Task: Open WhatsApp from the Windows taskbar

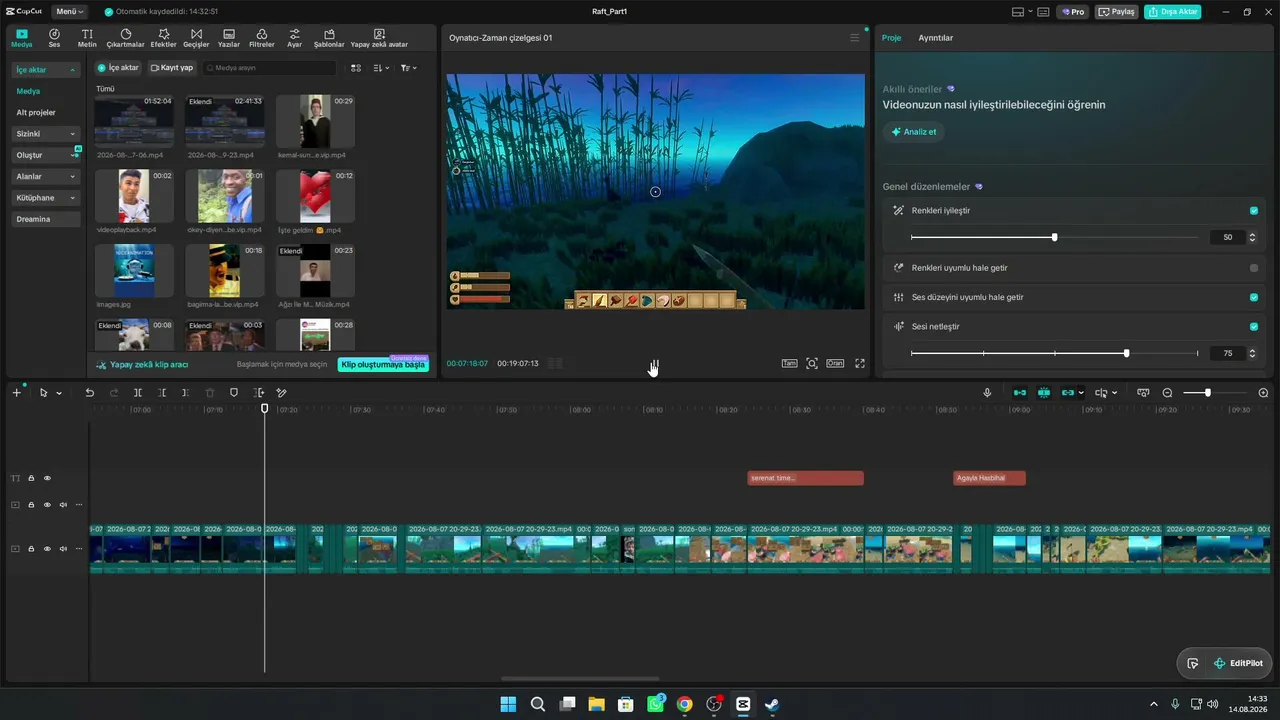Action: (655, 704)
